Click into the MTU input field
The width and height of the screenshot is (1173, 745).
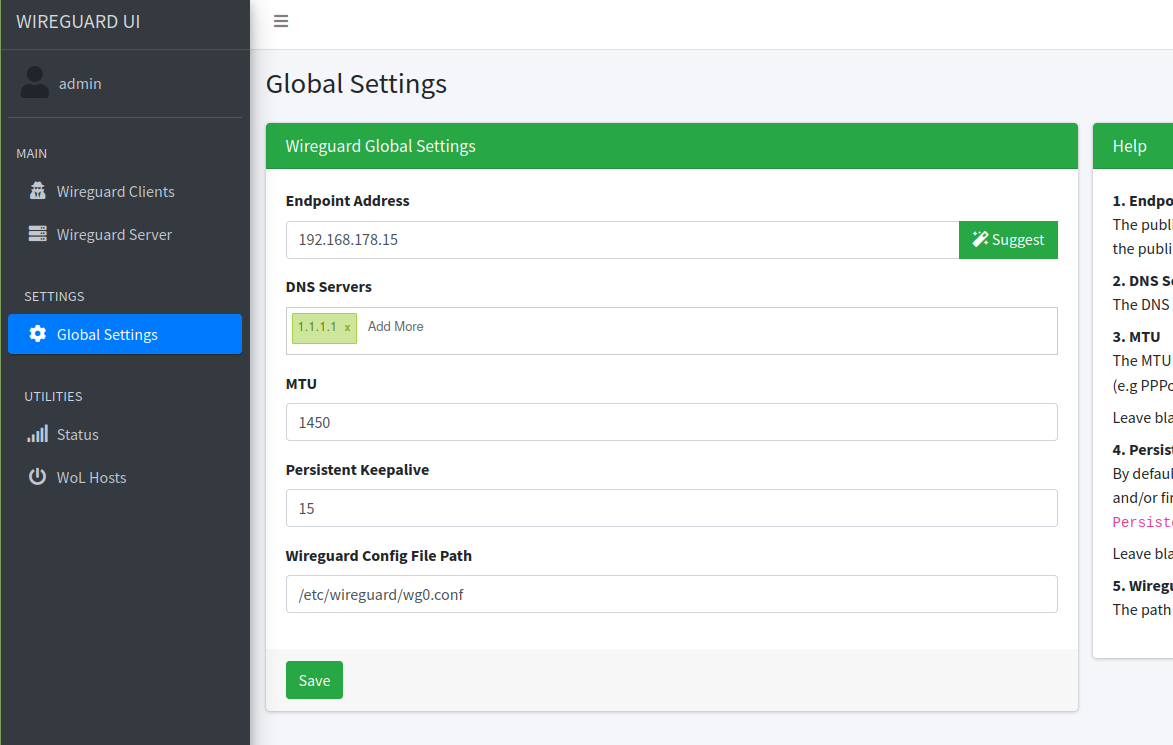click(x=670, y=422)
